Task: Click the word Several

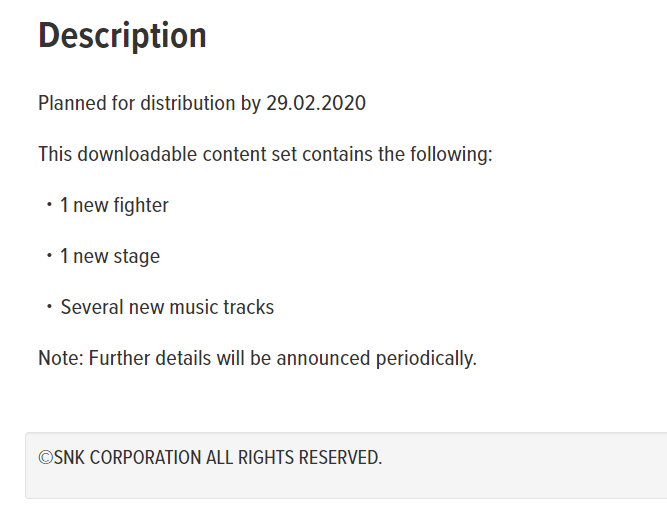Action: 90,308
